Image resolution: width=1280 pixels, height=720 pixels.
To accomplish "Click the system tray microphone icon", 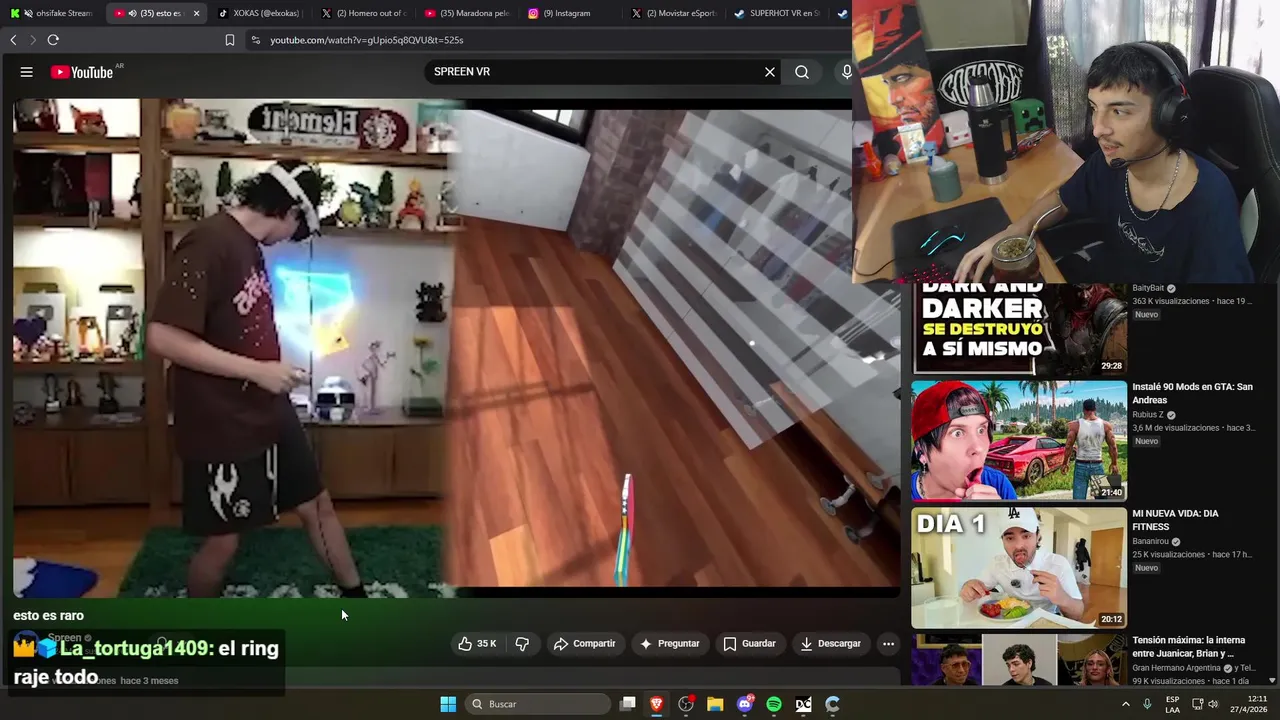I will point(1147,704).
